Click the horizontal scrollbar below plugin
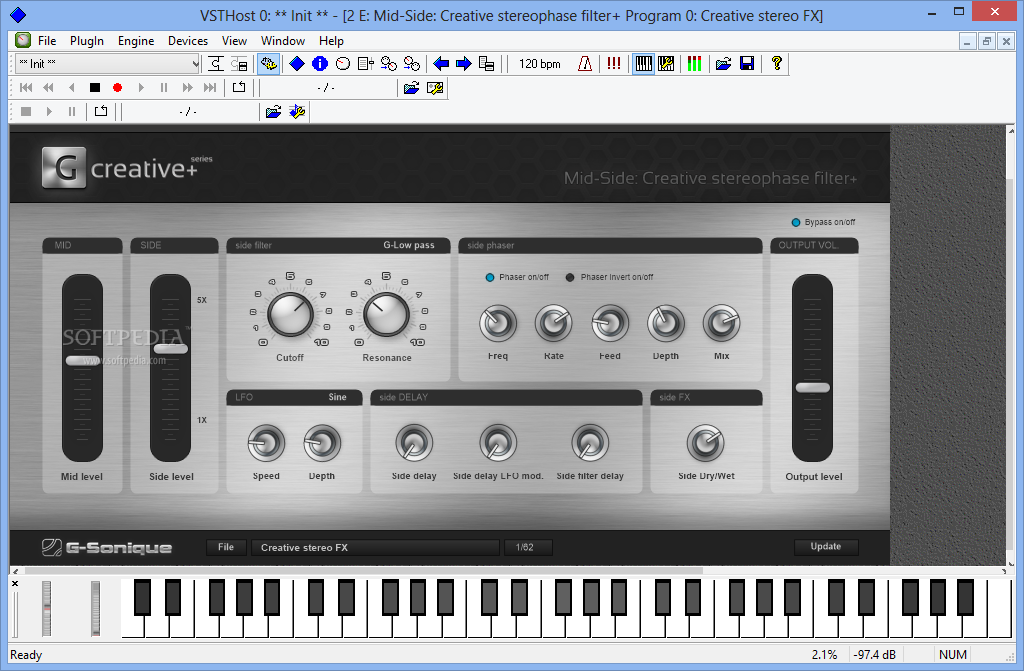Screen dimensions: 1024x671 coord(364,570)
